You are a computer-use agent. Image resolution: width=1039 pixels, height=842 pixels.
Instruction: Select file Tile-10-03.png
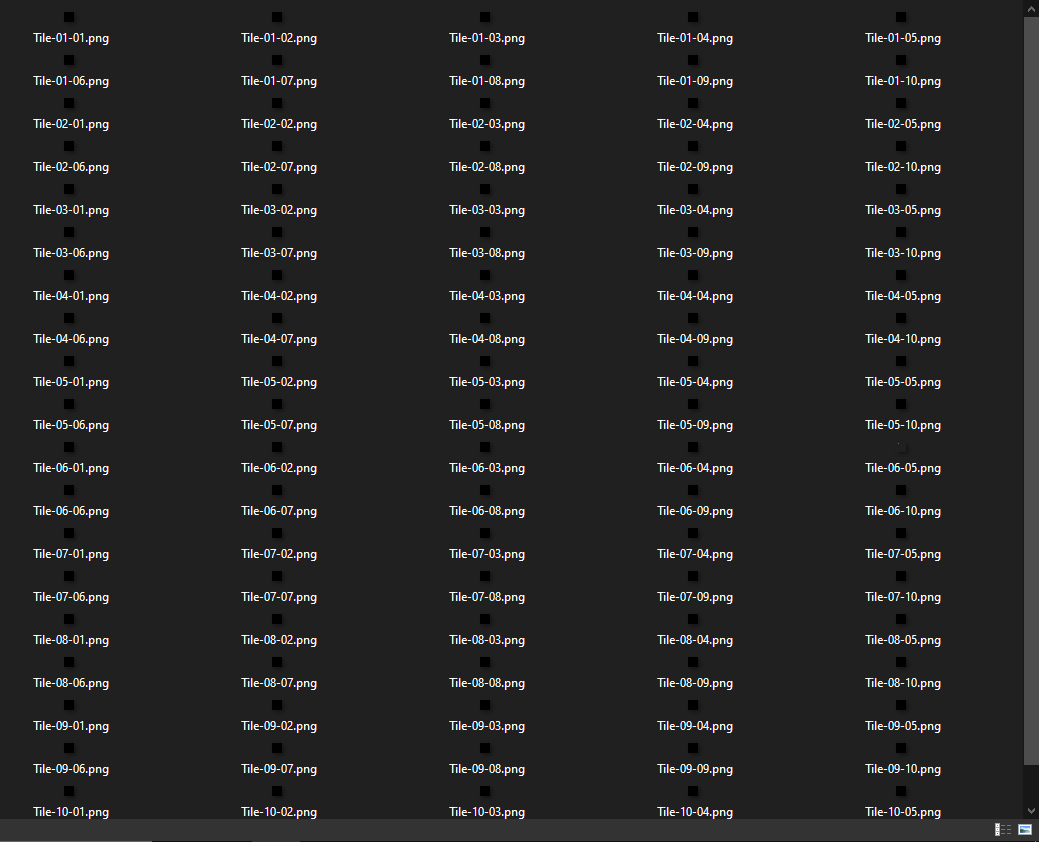coord(487,813)
